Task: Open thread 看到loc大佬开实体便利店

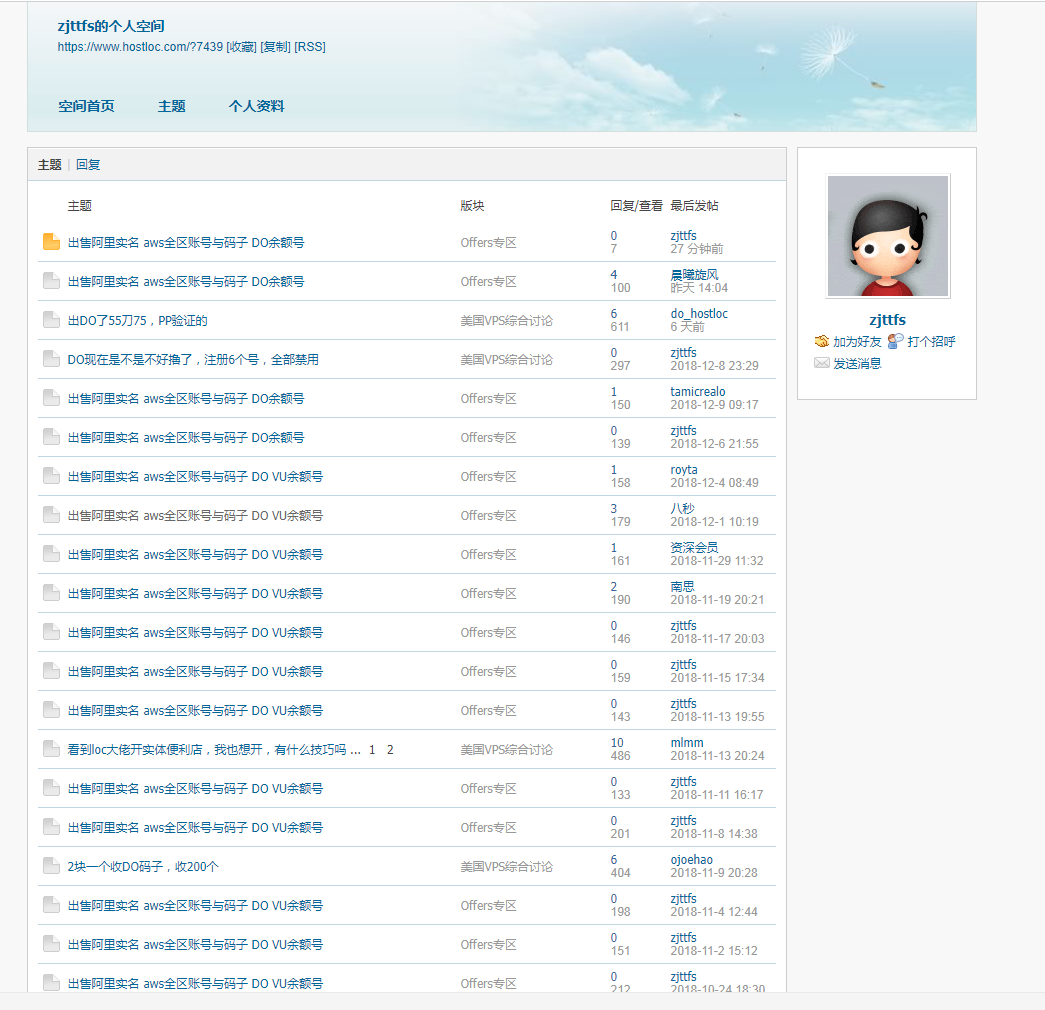Action: tap(207, 750)
